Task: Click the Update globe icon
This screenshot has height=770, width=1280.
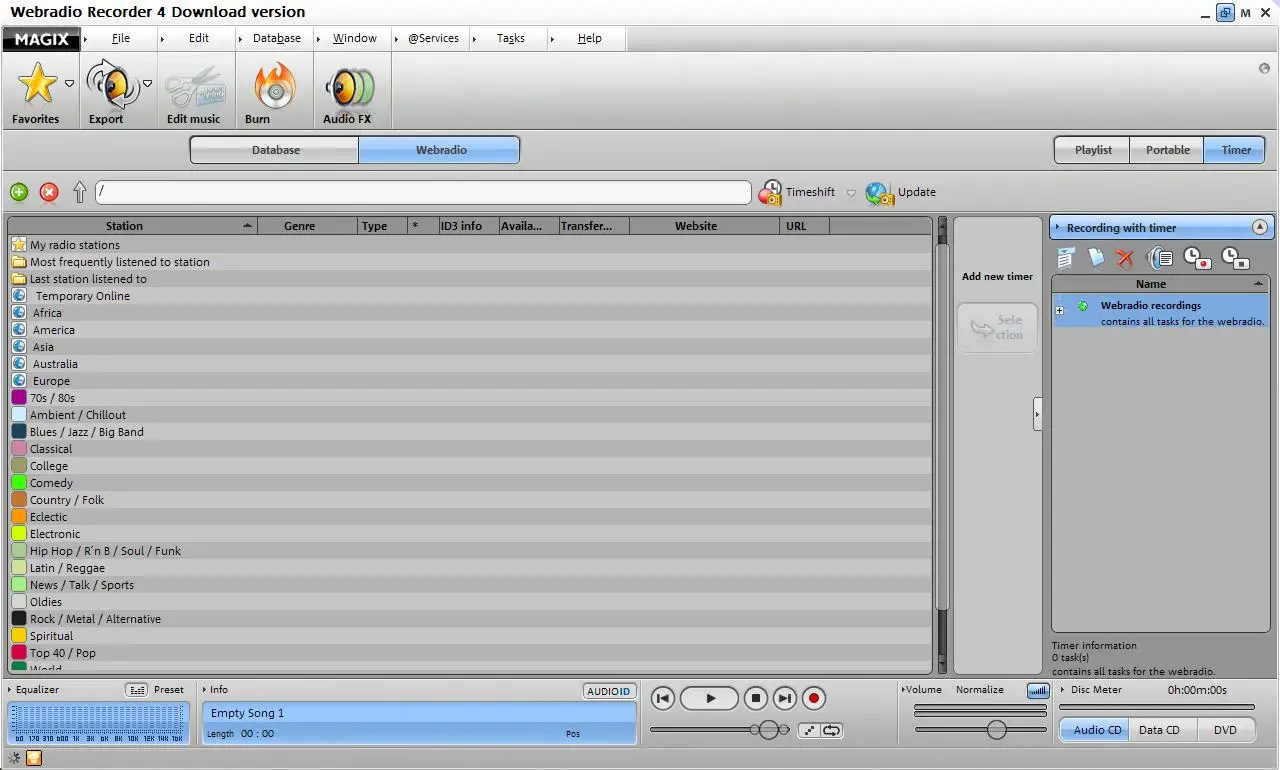Action: 879,192
